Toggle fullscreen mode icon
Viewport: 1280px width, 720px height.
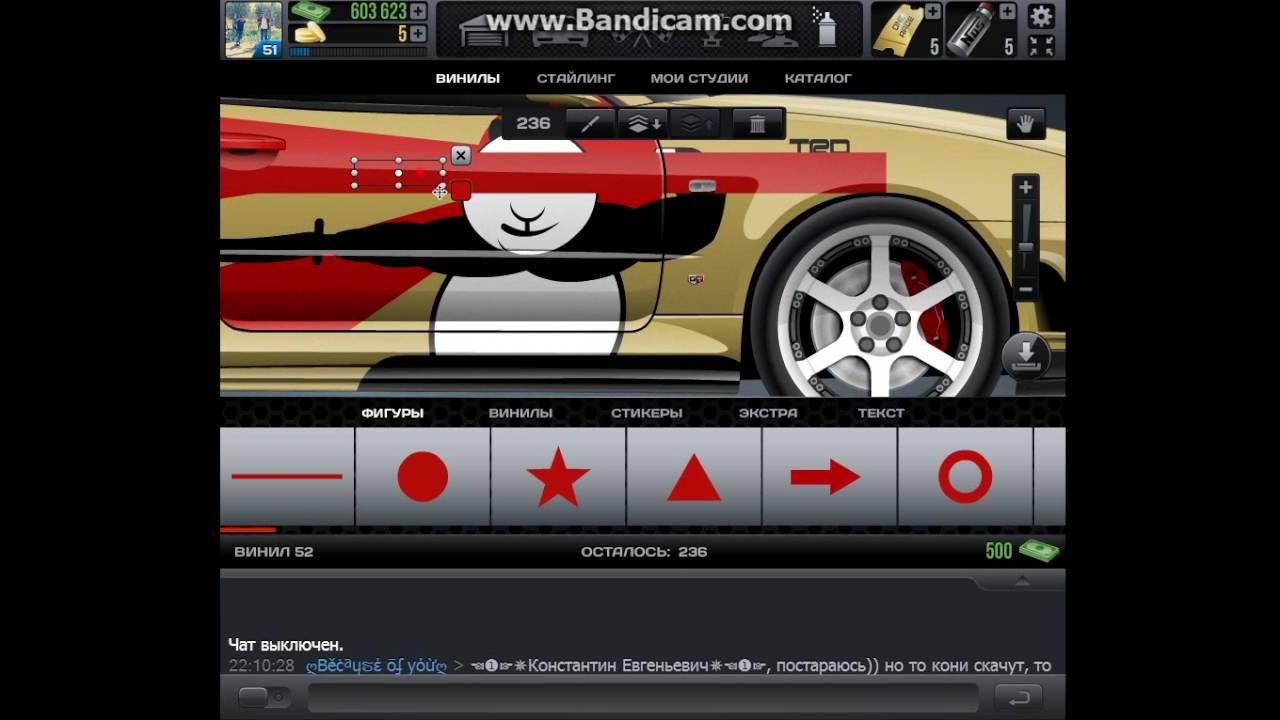pos(1041,45)
